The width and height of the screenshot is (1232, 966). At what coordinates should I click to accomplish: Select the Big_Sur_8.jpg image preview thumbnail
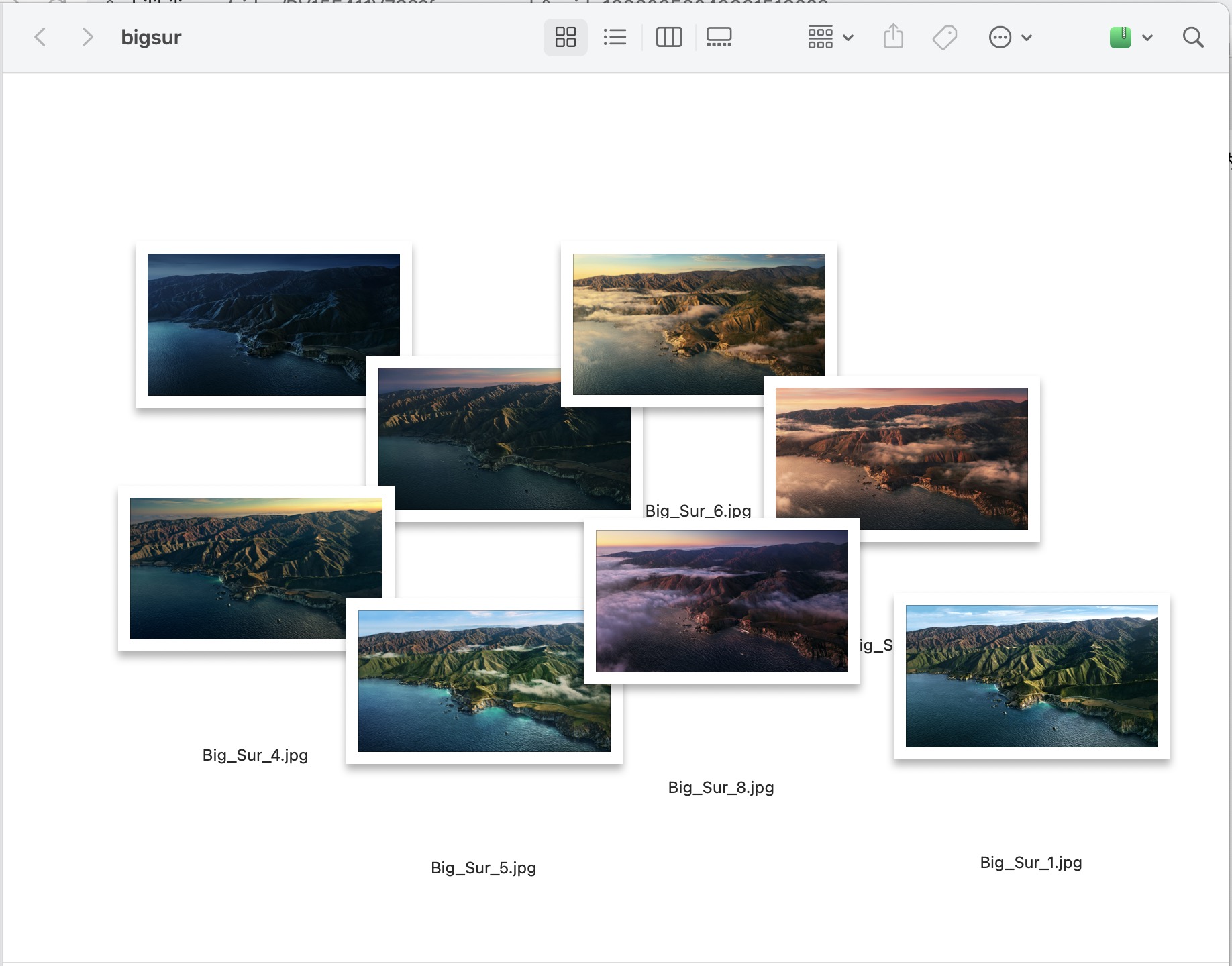point(722,601)
